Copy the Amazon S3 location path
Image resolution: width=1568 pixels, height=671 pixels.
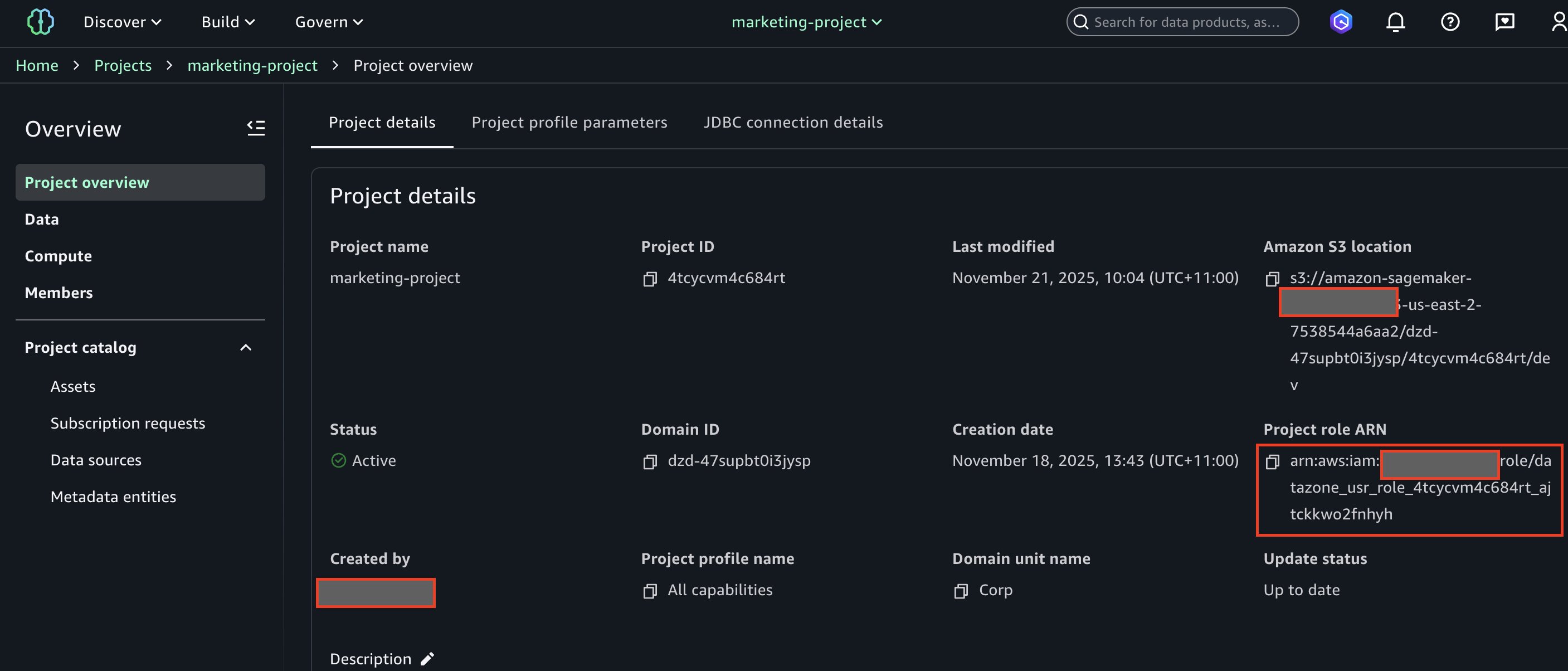[1272, 278]
